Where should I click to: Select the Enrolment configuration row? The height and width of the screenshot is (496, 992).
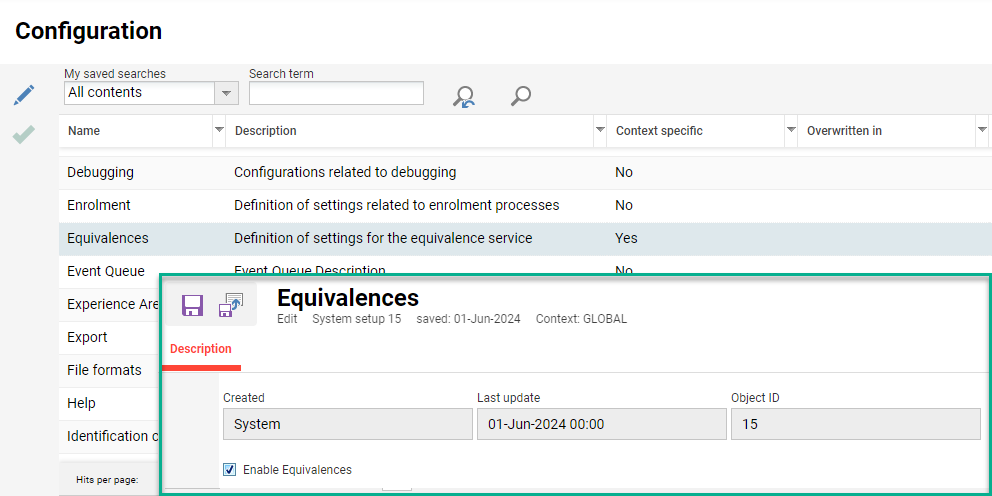[99, 205]
